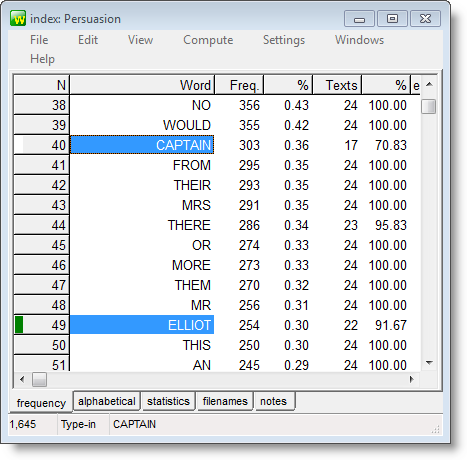This screenshot has width=467, height=460.
Task: Open the Compute menu
Action: click(208, 40)
